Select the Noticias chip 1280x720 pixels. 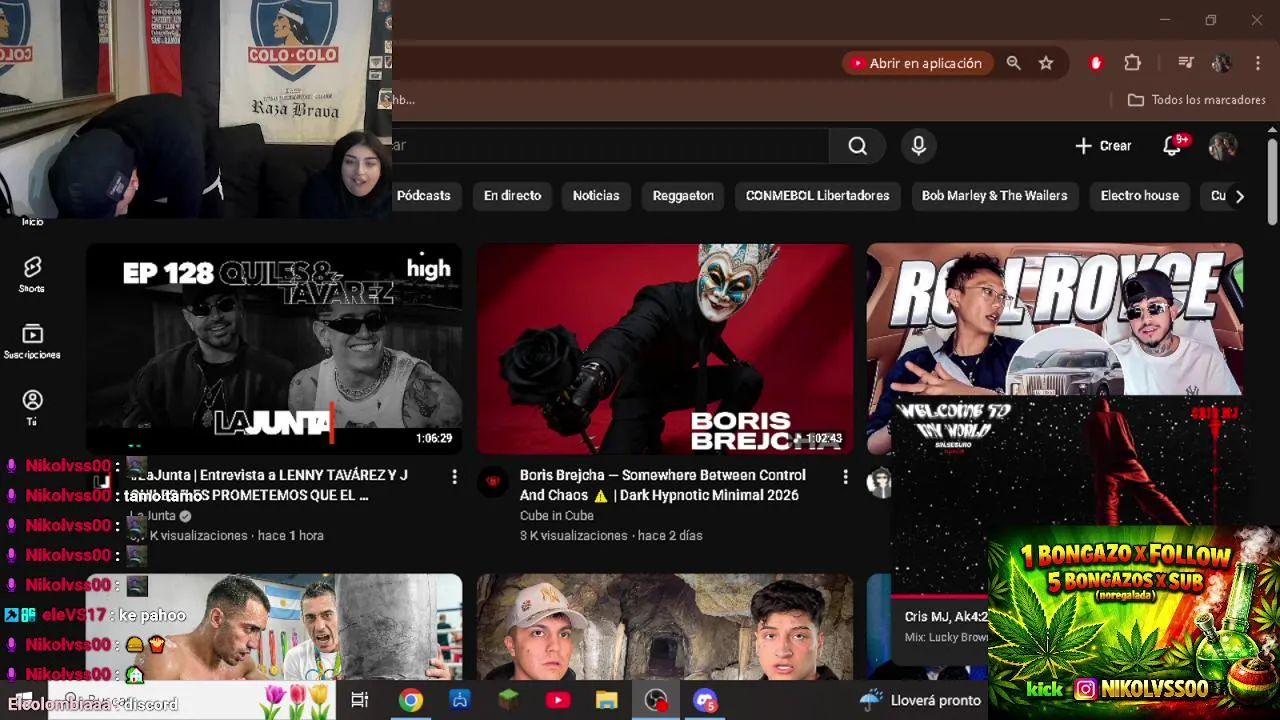click(596, 196)
